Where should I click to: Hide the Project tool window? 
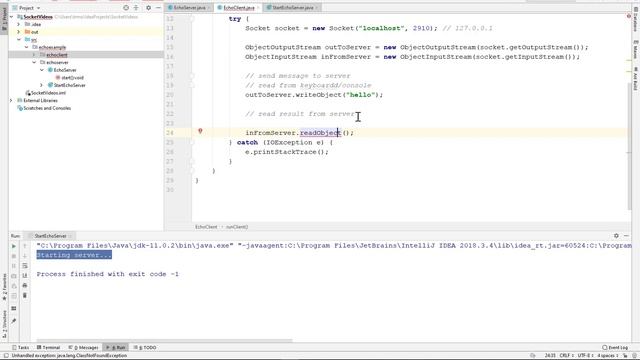[x=158, y=8]
